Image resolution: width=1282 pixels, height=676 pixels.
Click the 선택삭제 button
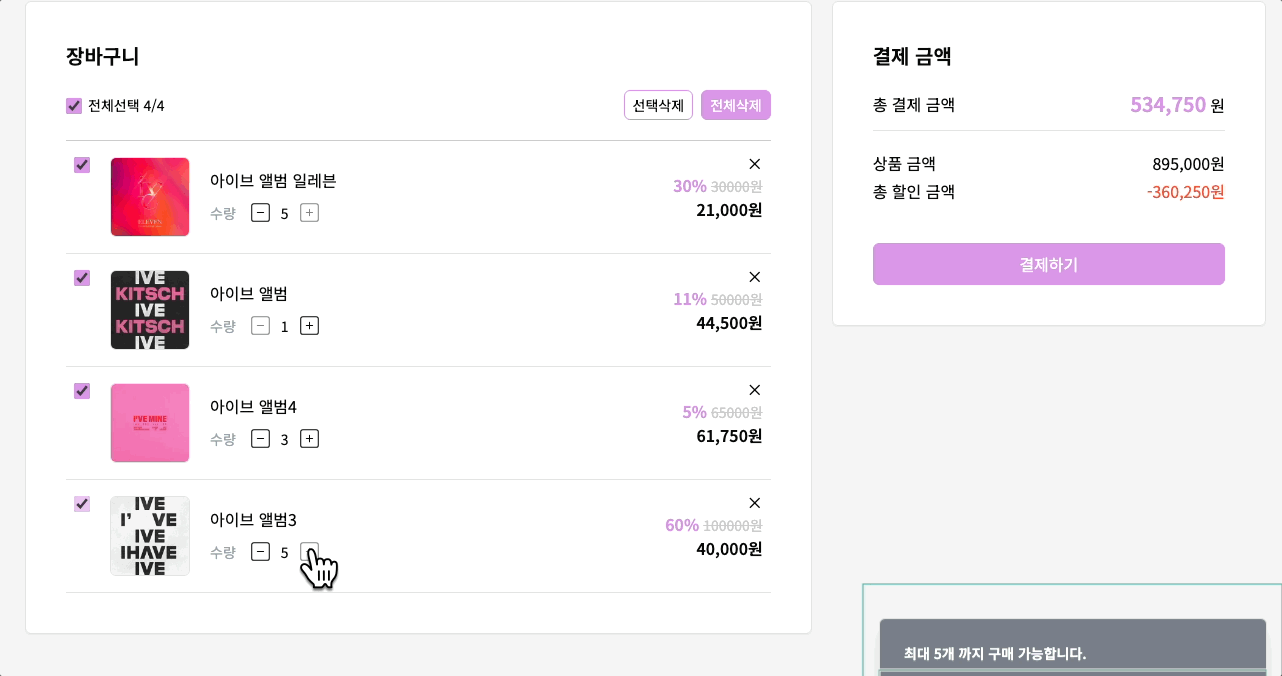658,105
